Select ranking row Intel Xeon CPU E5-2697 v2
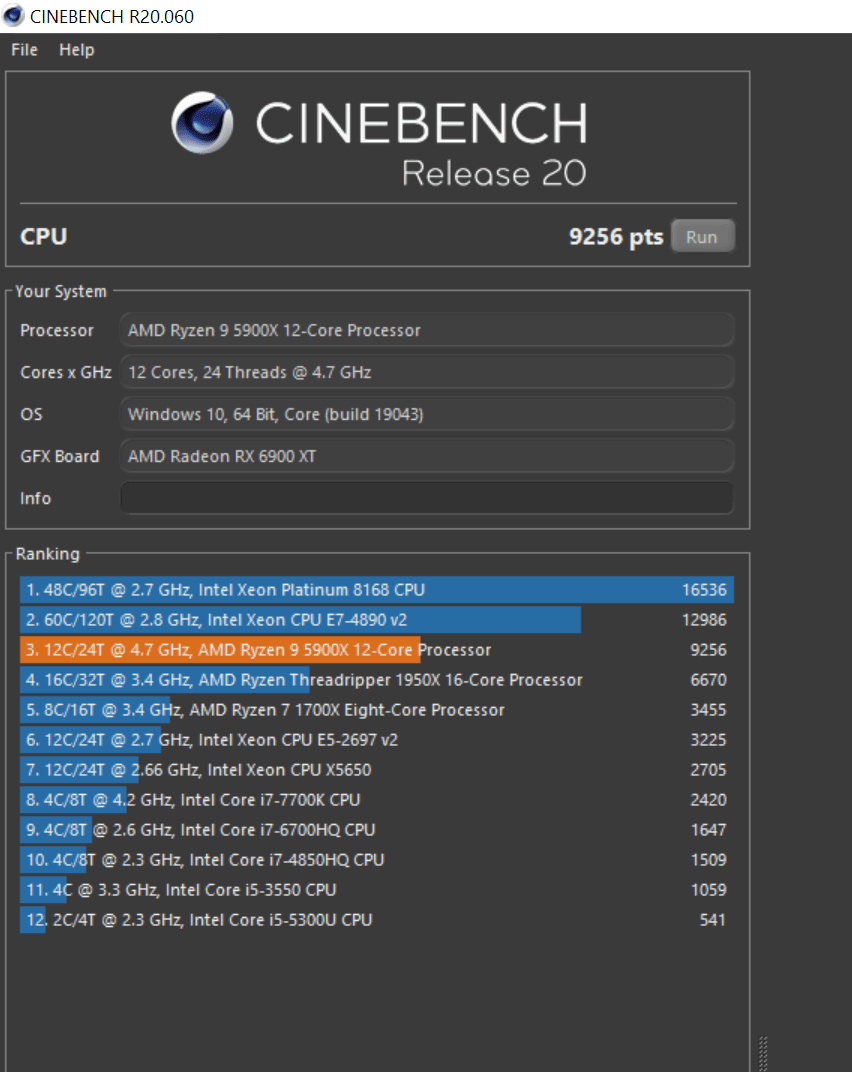Viewport: 852px width, 1072px height. click(x=377, y=740)
